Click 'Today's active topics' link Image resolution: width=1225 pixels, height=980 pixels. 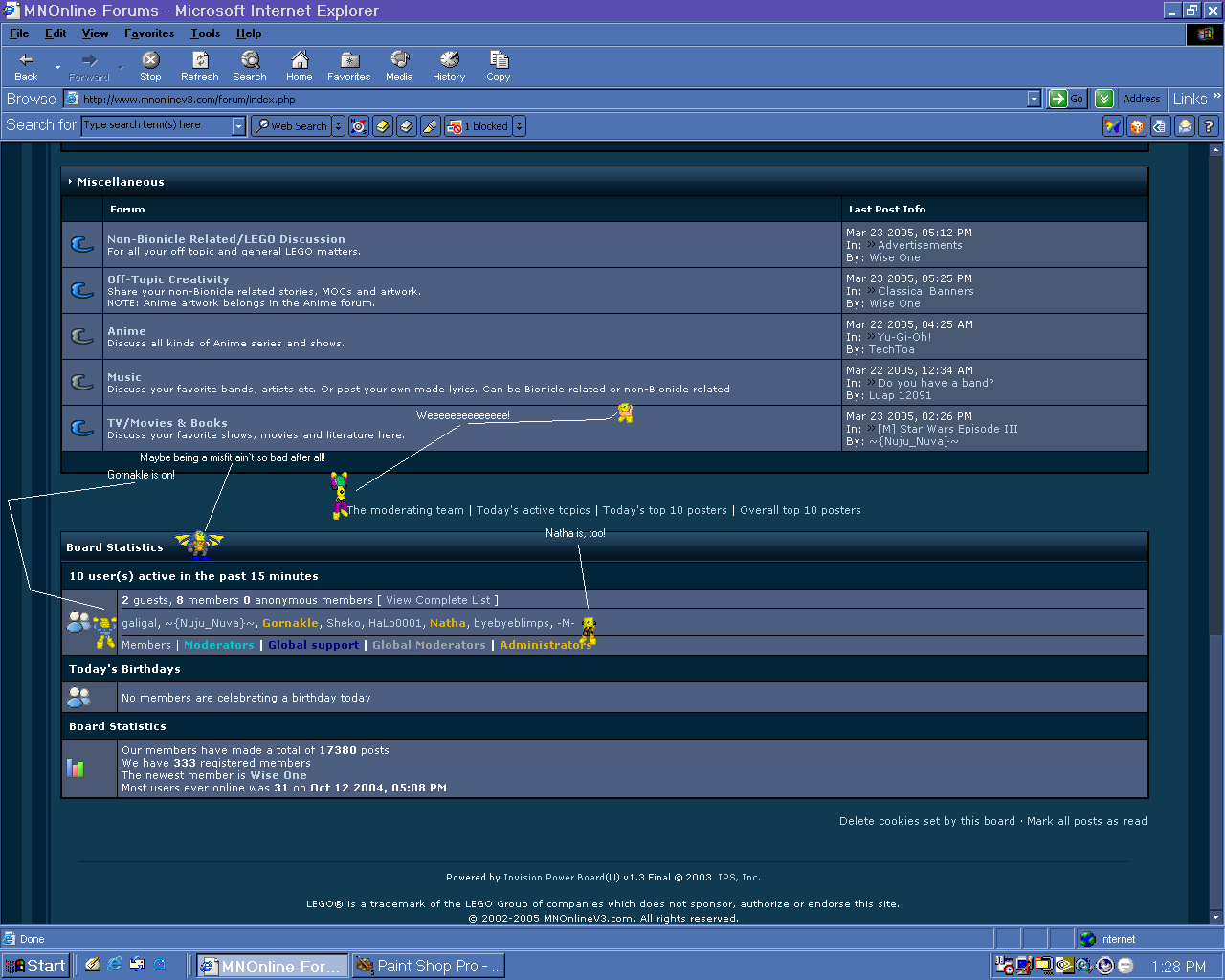point(533,510)
